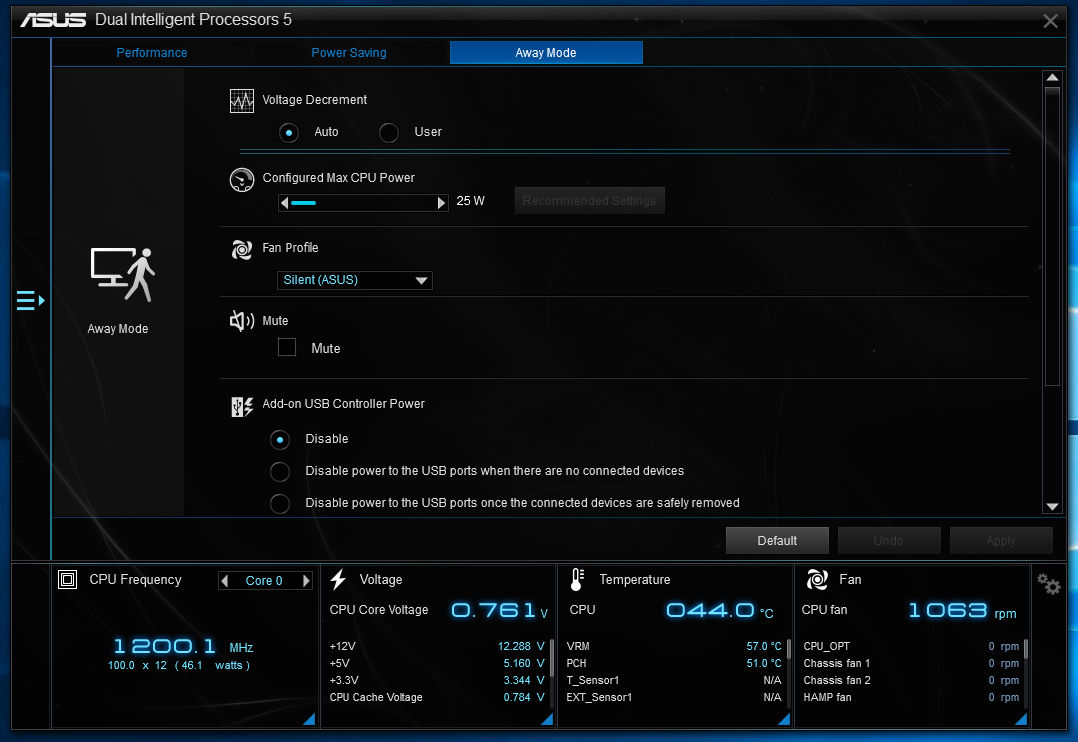Click the Add-on USB Controller Power icon

tap(242, 406)
